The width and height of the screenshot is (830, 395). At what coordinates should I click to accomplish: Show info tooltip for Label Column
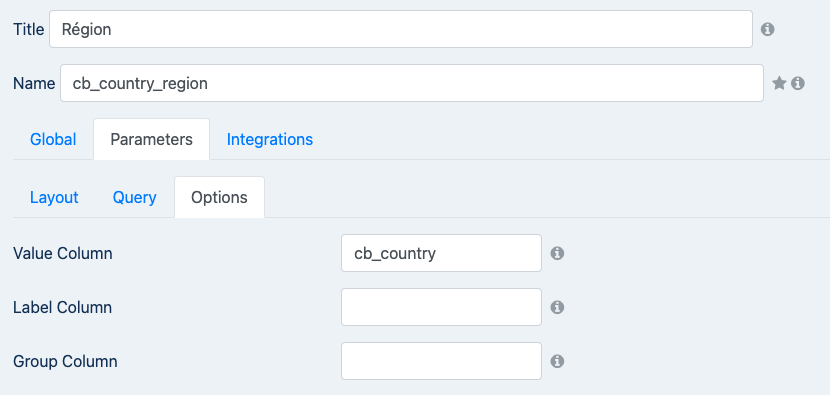pyautogui.click(x=557, y=307)
